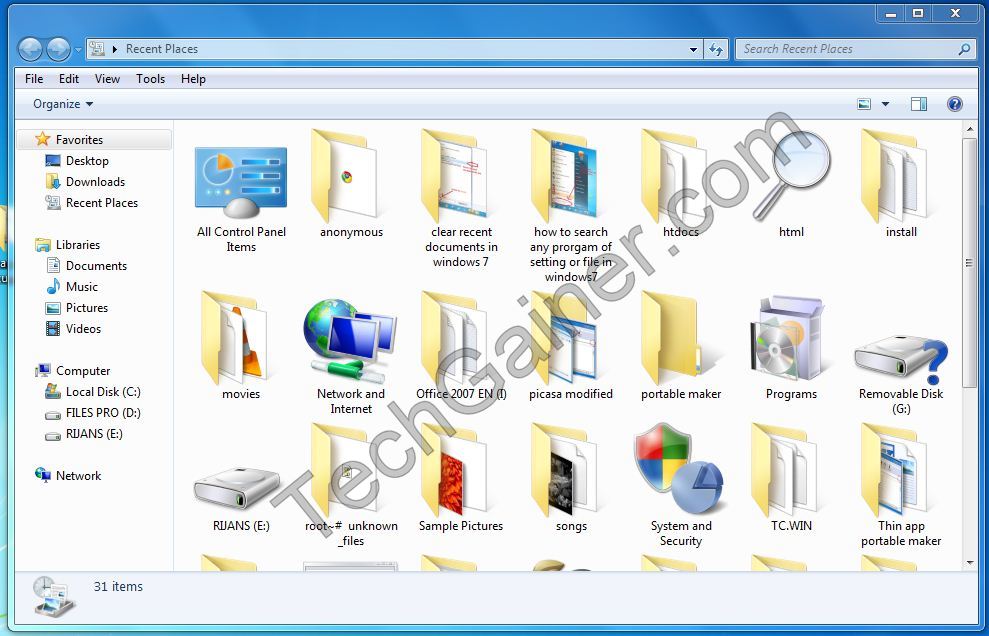Open the Network and Internet icon
989x636 pixels.
point(349,340)
